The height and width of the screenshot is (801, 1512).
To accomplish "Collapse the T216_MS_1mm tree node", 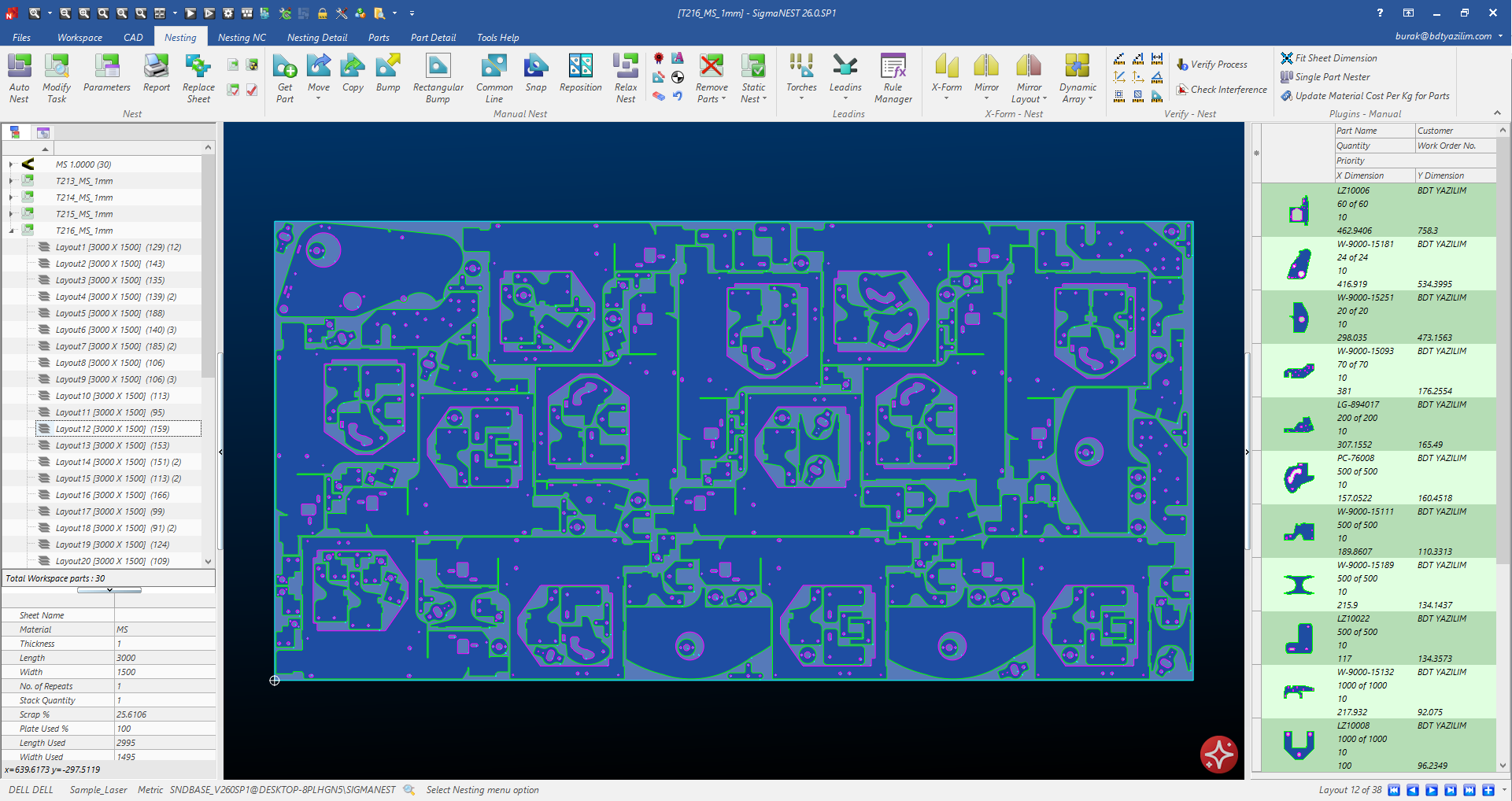I will [11, 231].
